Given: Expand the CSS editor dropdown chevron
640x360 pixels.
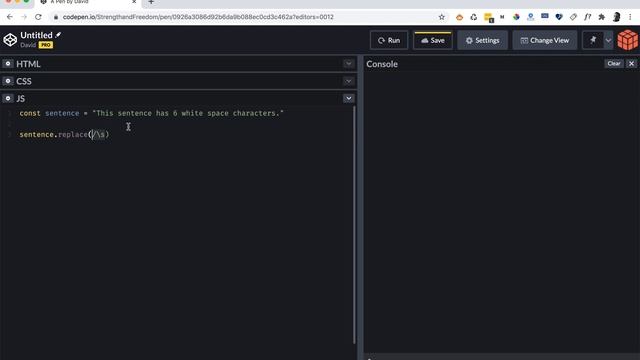Looking at the screenshot, I should (x=348, y=81).
